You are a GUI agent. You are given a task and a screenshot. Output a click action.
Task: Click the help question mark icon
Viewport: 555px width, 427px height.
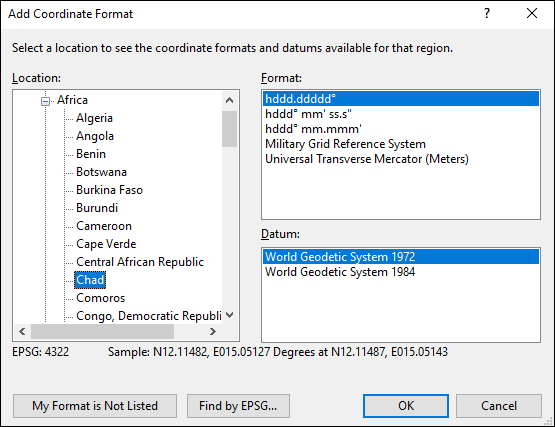tap(487, 13)
